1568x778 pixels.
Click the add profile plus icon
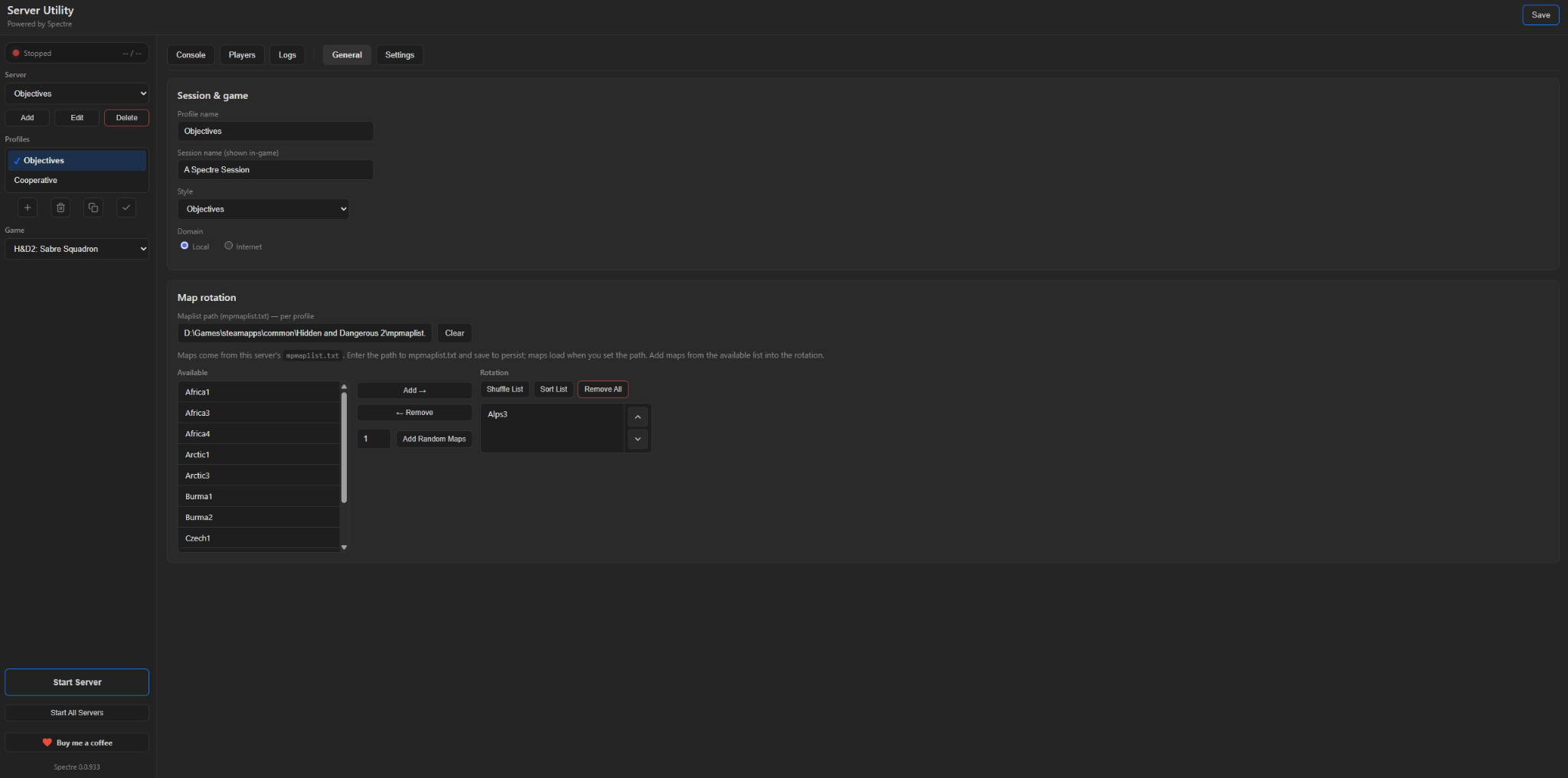click(28, 208)
